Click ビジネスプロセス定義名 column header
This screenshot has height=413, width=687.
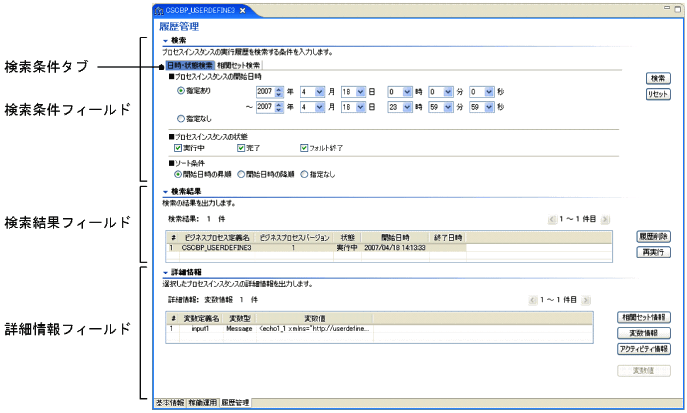[216, 238]
